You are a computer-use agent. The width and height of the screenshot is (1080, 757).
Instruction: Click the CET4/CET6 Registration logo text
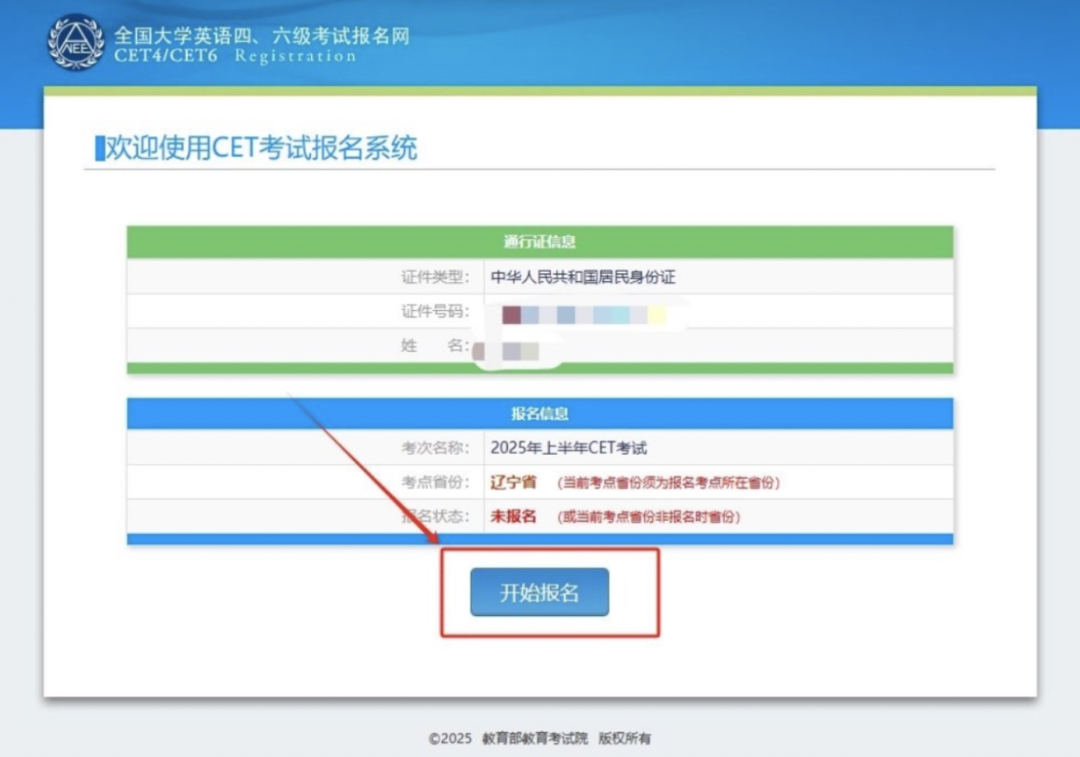(x=232, y=55)
